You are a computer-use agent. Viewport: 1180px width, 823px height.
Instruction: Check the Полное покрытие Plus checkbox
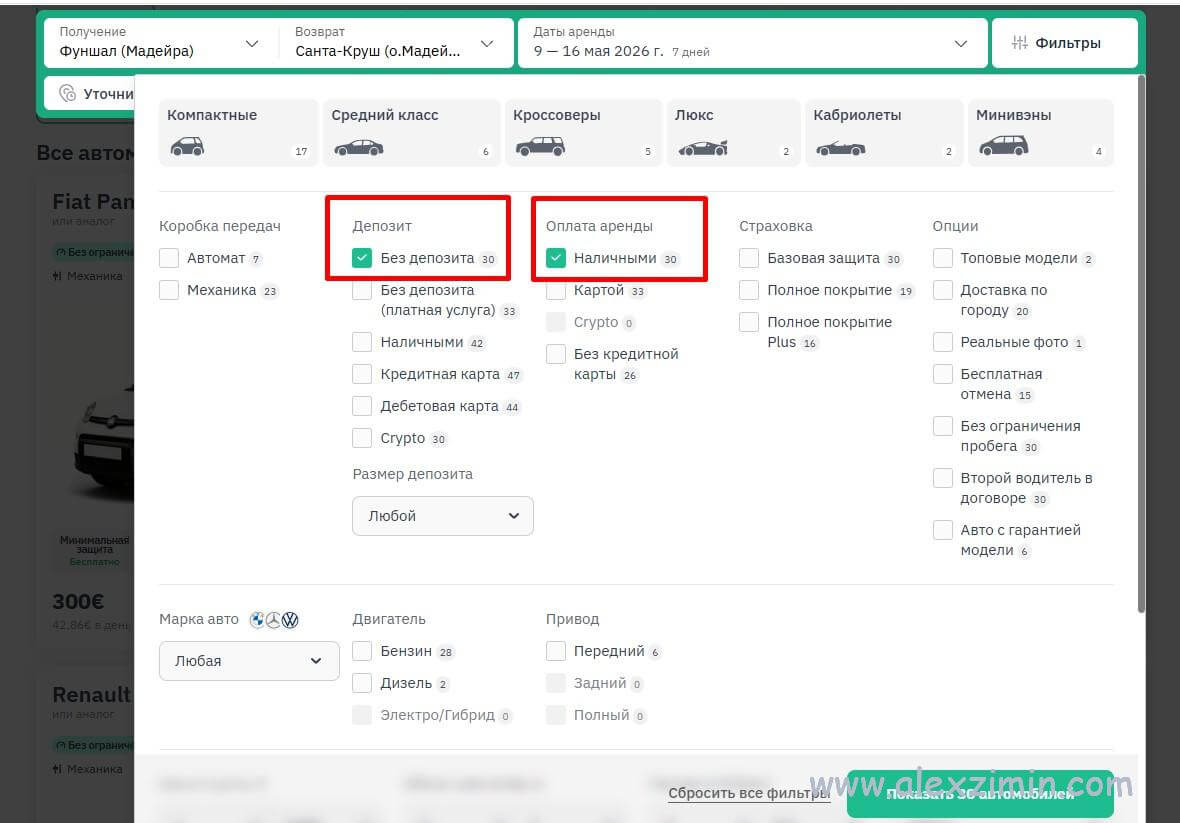pyautogui.click(x=749, y=322)
